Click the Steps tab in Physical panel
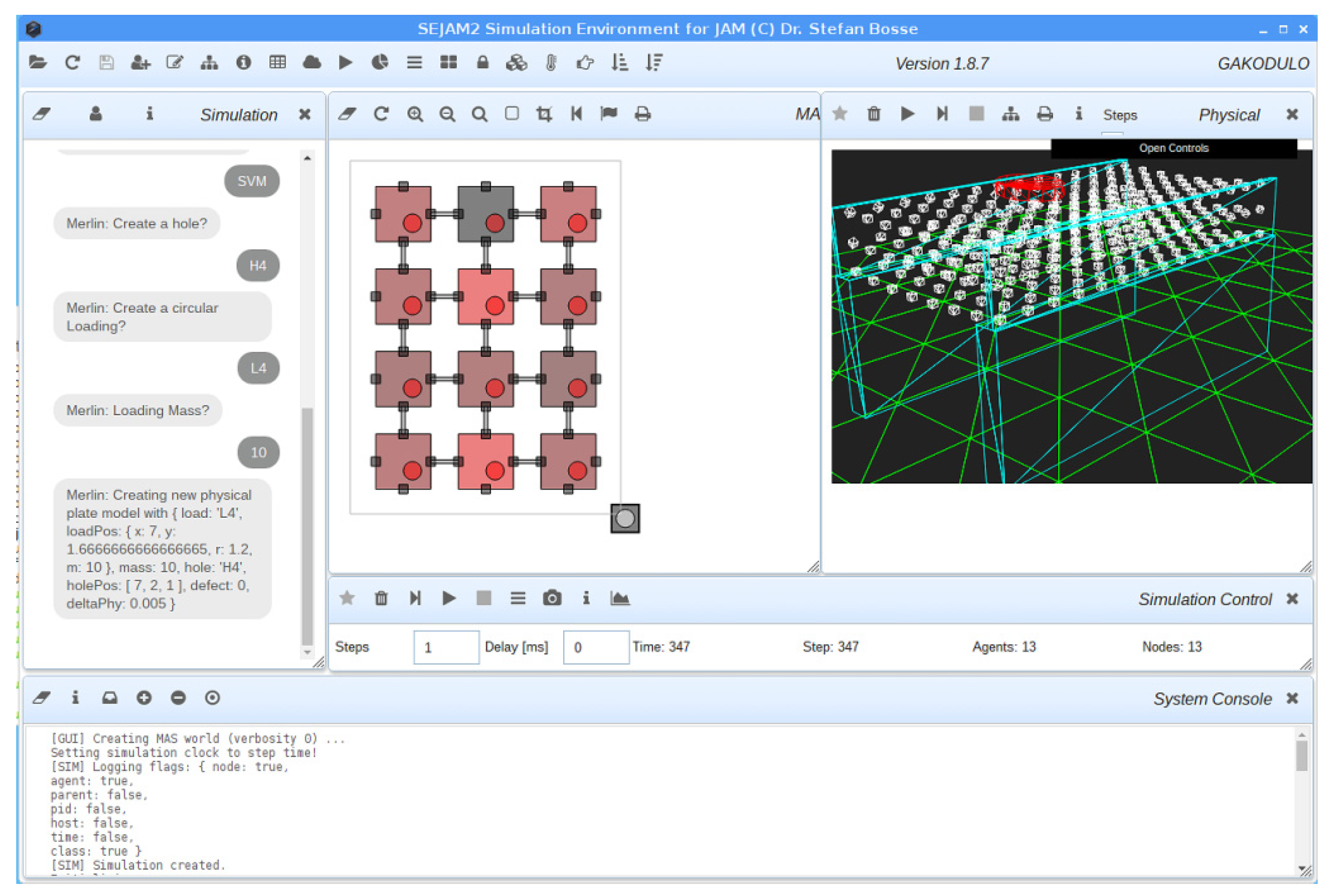Screen dimensions: 1333x896 coord(1119,115)
